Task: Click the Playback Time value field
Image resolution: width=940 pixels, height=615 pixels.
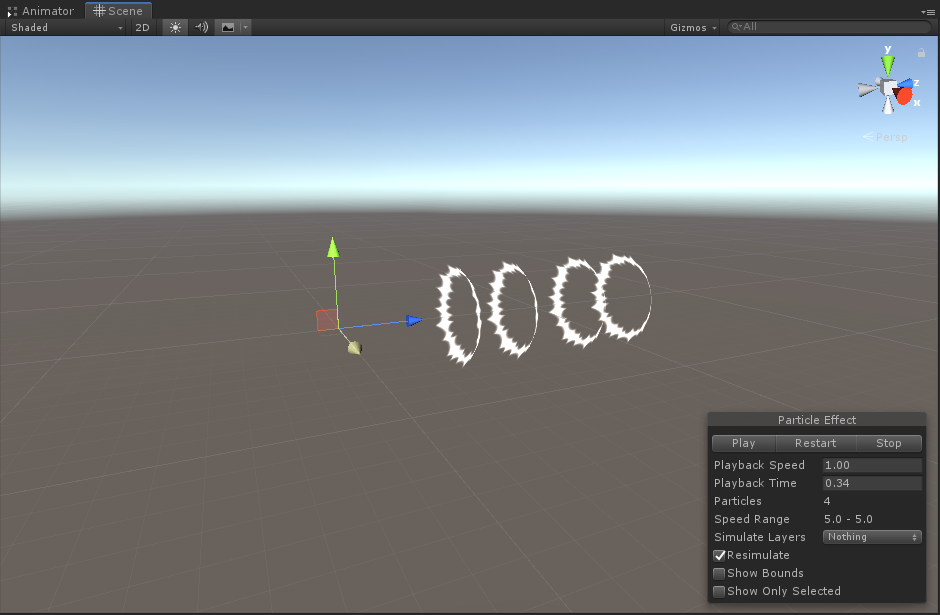Action: pyautogui.click(x=872, y=483)
